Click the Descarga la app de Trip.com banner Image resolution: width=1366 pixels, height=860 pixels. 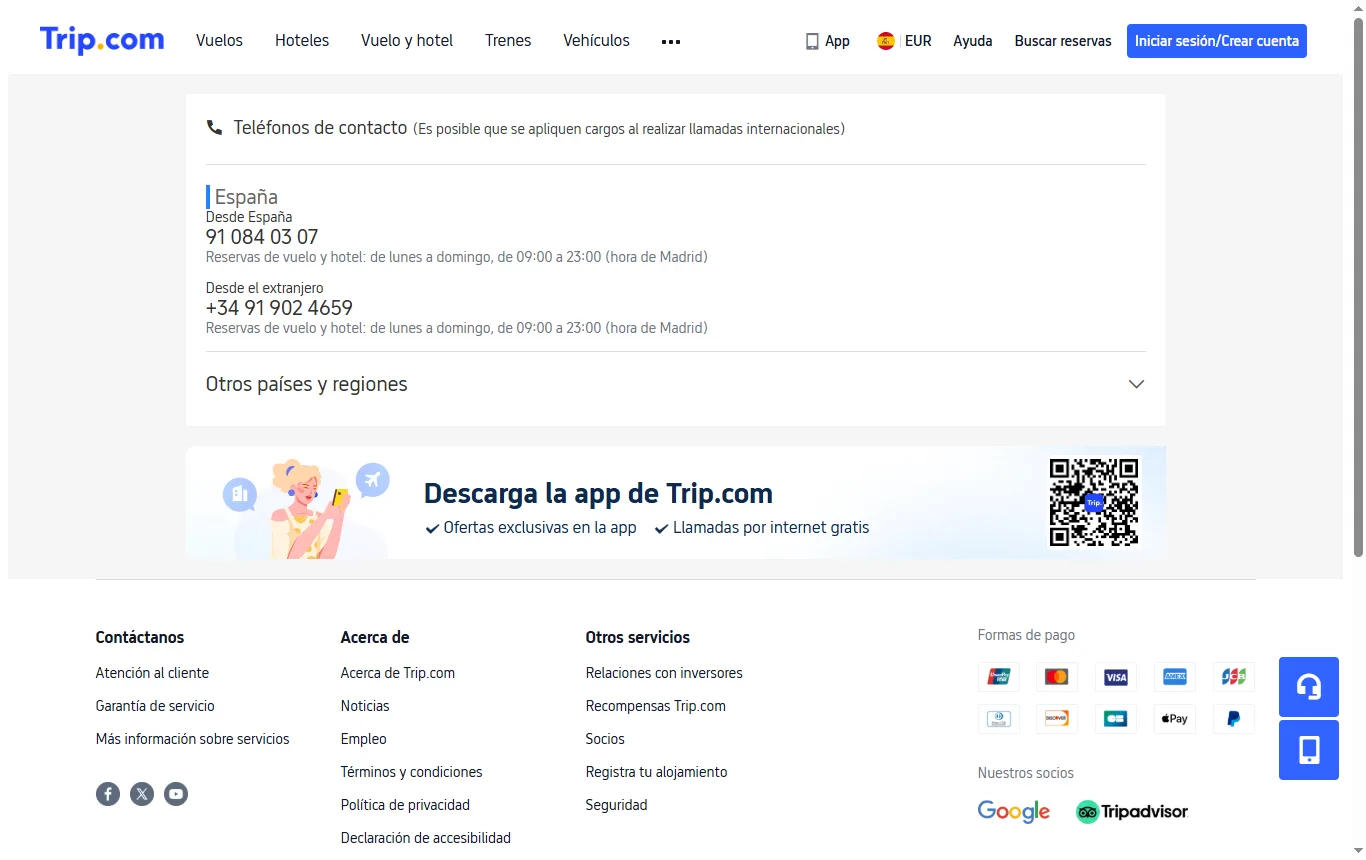(676, 502)
